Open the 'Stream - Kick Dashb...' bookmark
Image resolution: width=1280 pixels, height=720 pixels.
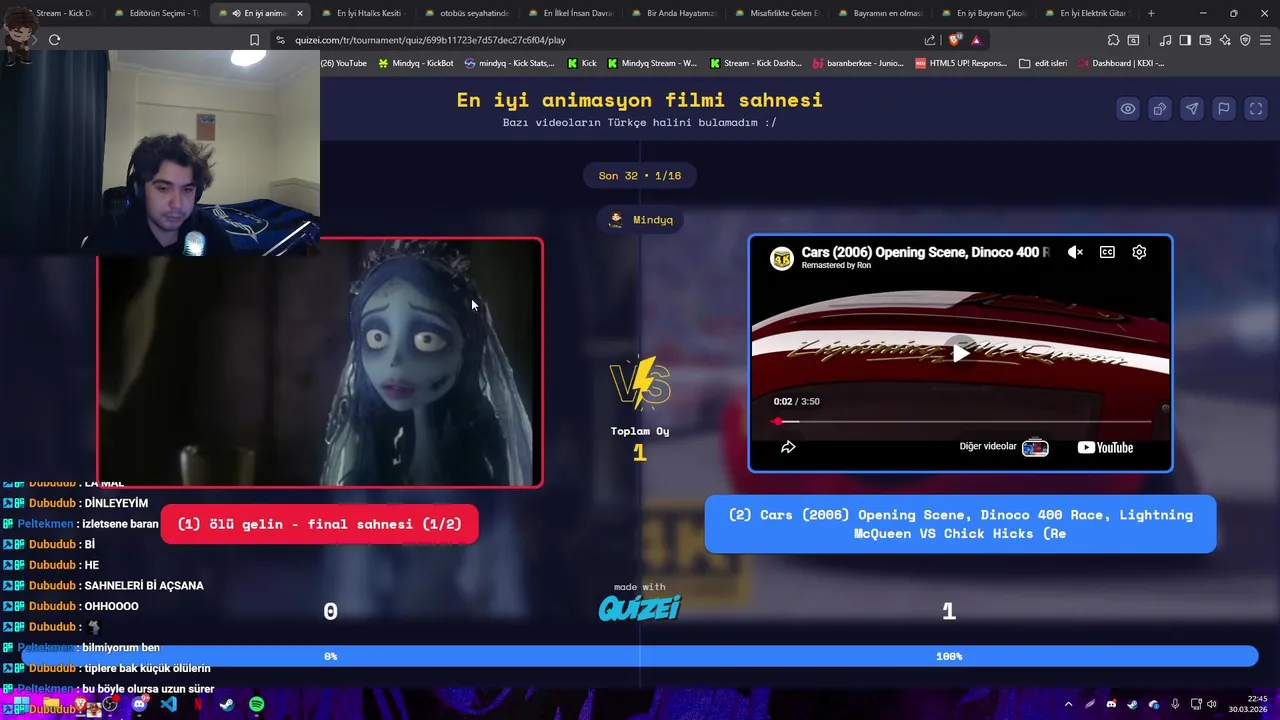(755, 63)
